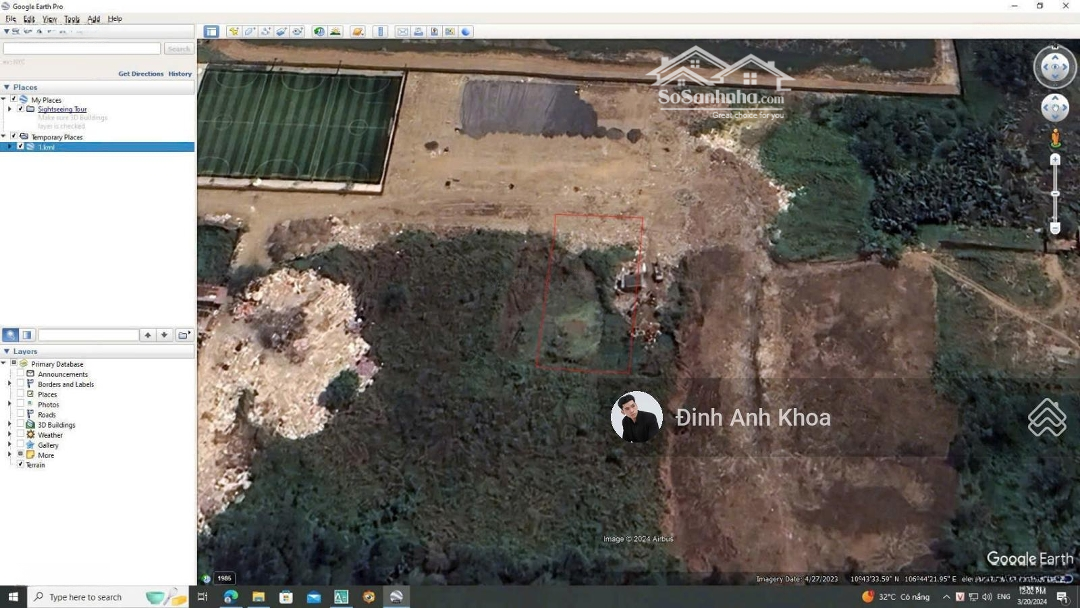Viewport: 1080px width, 608px height.
Task: Collapse the Layers panel header
Action: [x=7, y=351]
